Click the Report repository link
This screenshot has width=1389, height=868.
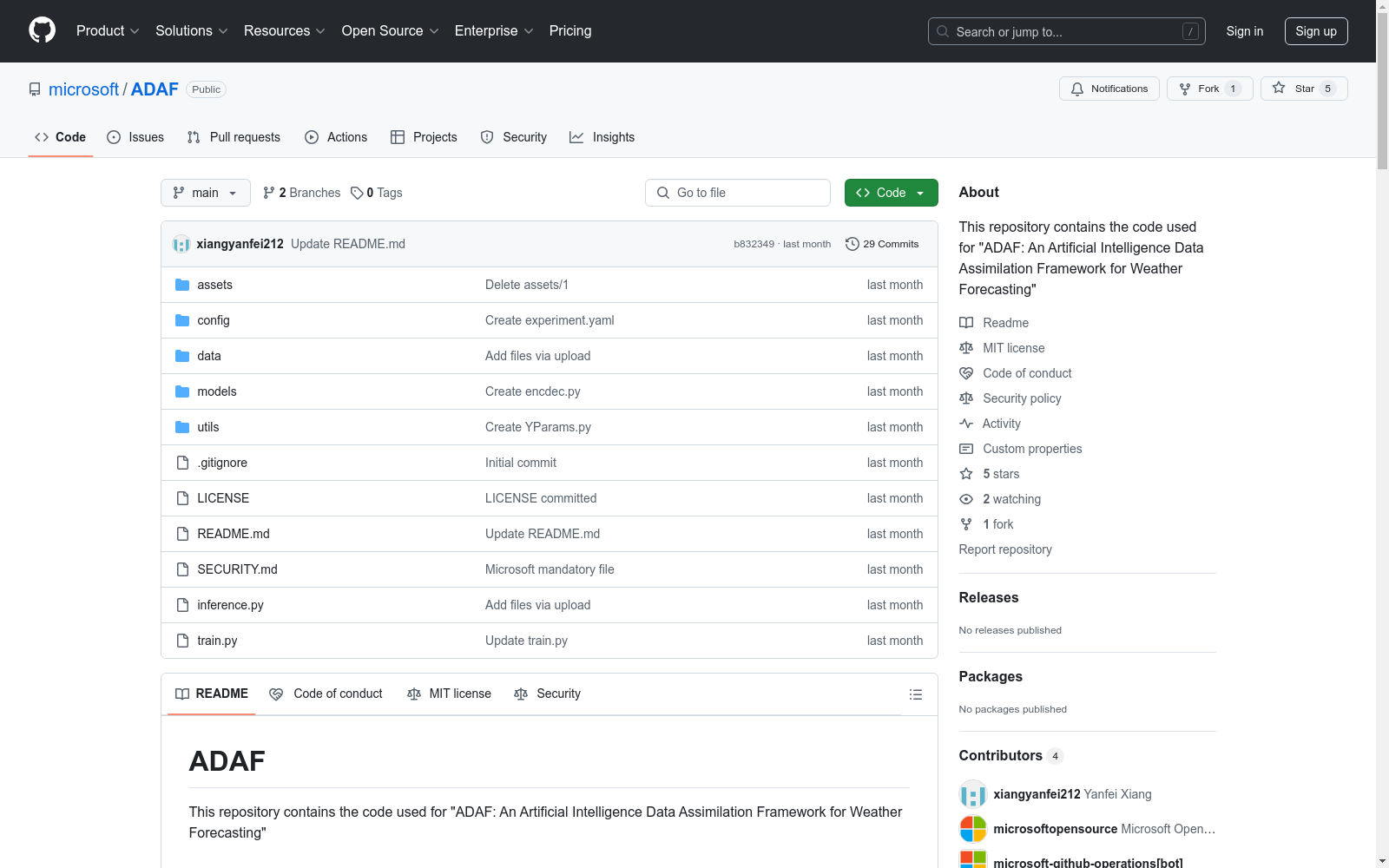click(x=1005, y=549)
